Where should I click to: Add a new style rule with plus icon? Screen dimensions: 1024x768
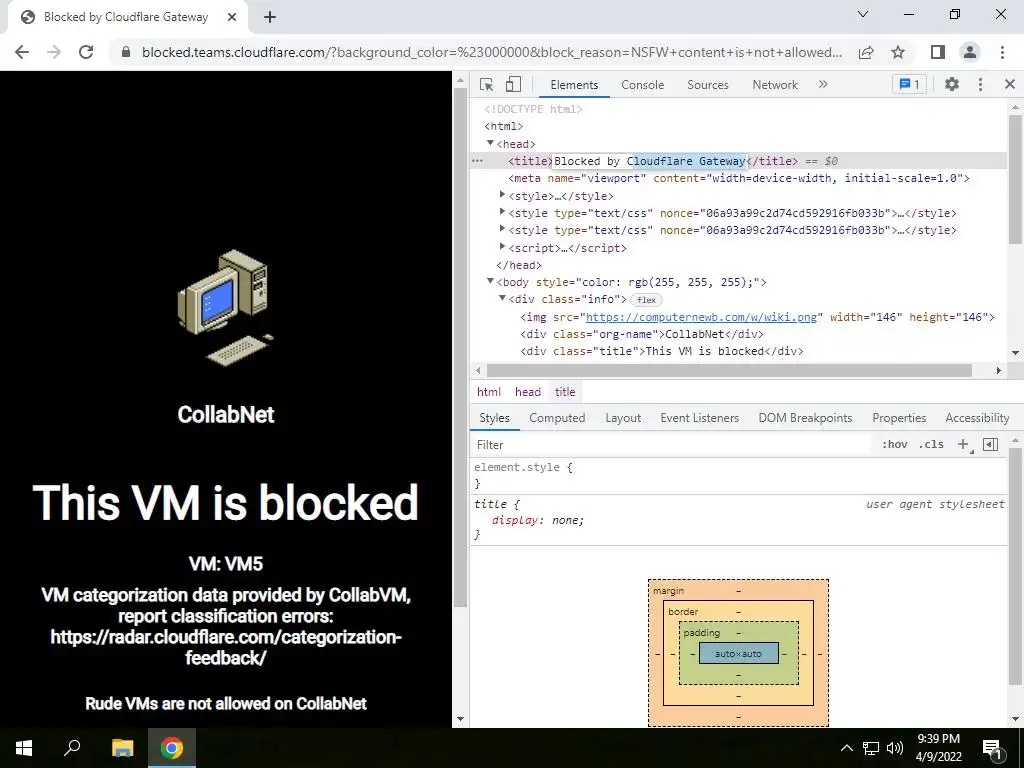[963, 444]
